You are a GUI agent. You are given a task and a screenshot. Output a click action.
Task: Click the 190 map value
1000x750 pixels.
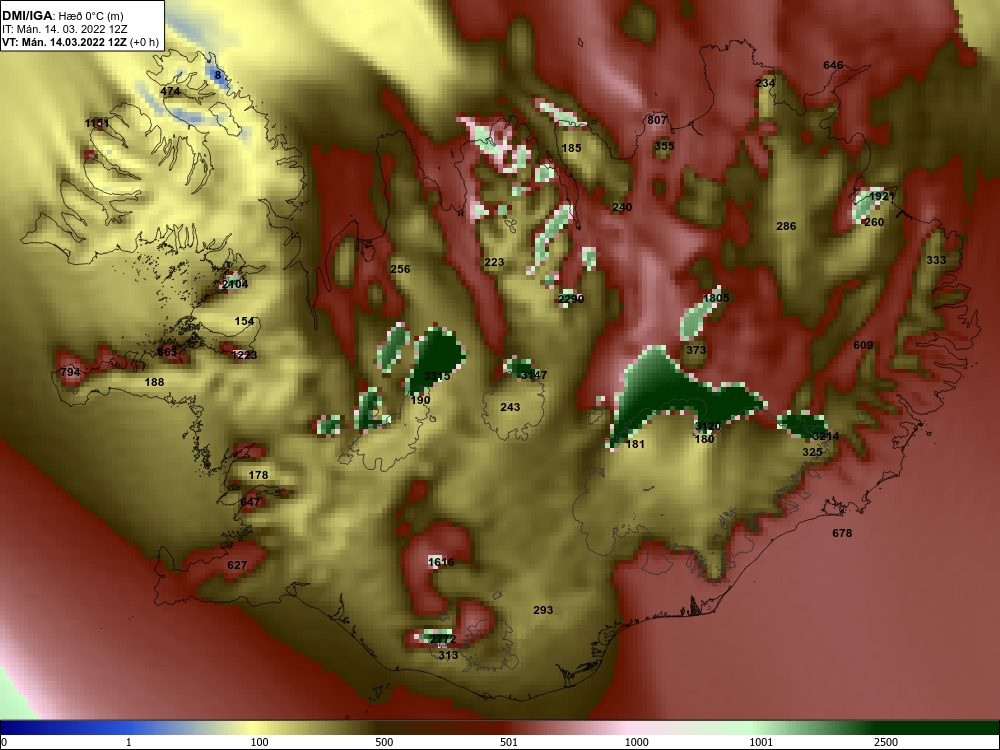coord(420,400)
